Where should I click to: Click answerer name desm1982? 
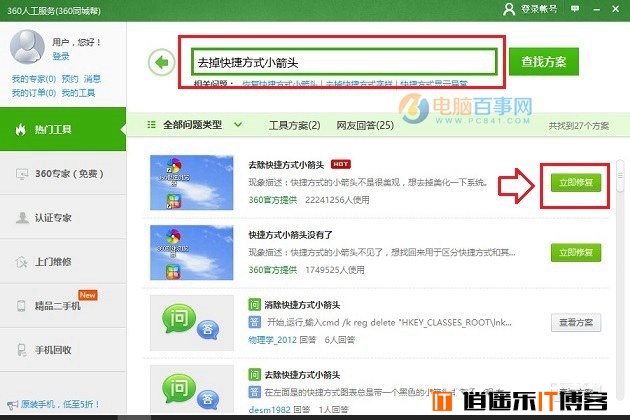pyautogui.click(x=269, y=410)
